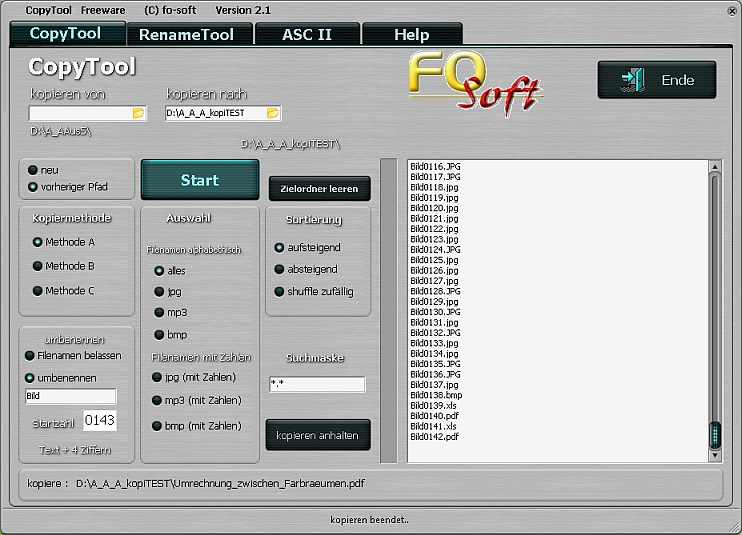This screenshot has width=742, height=535.
Task: Select Bild0120.jpg in file list
Action: [434, 208]
